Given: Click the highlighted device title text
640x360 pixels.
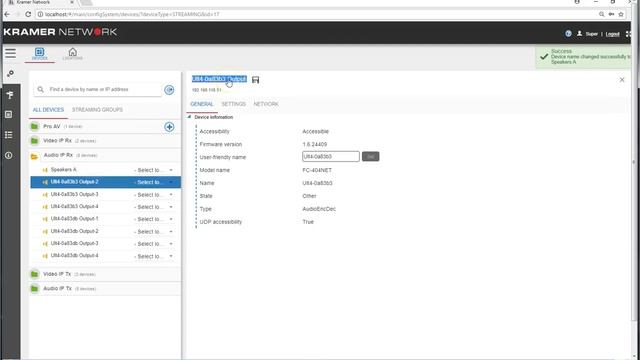Looking at the screenshot, I should pyautogui.click(x=219, y=79).
